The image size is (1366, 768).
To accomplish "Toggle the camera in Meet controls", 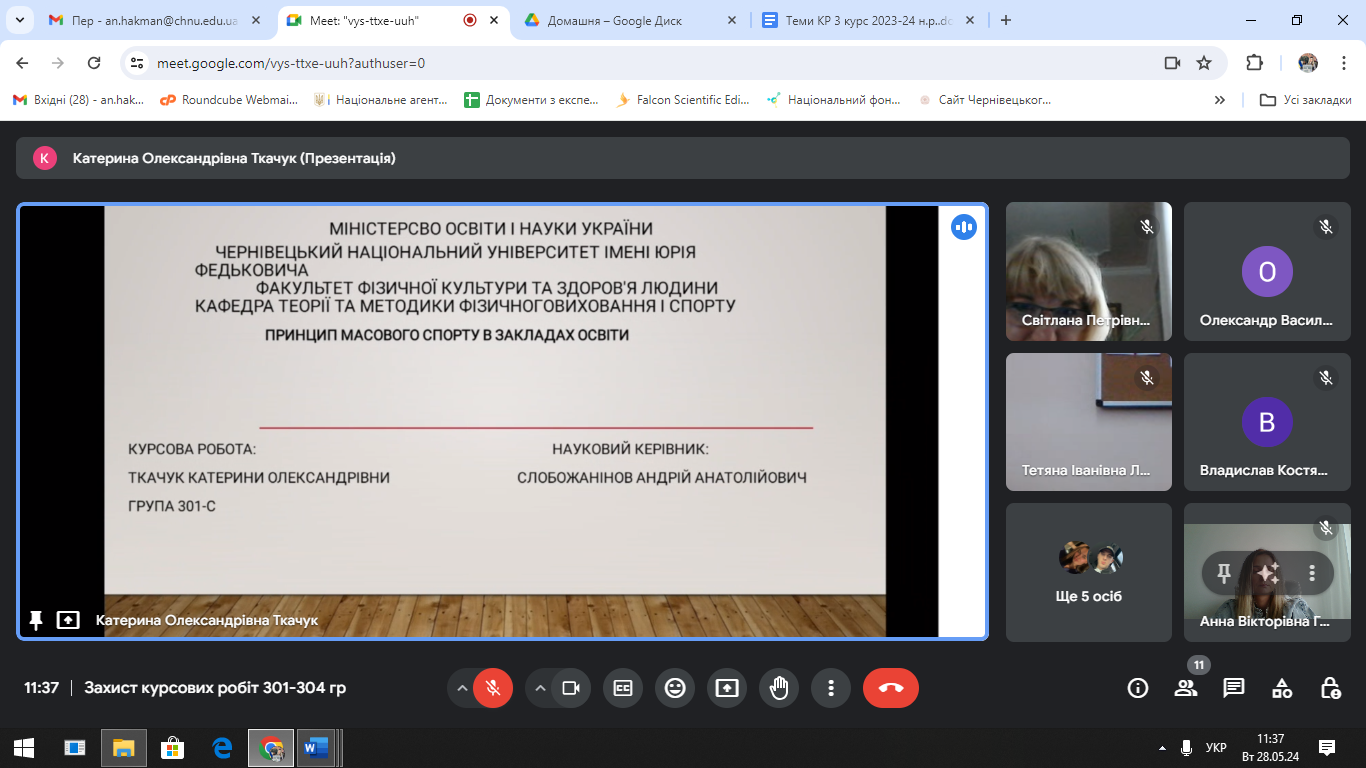I will pos(571,688).
